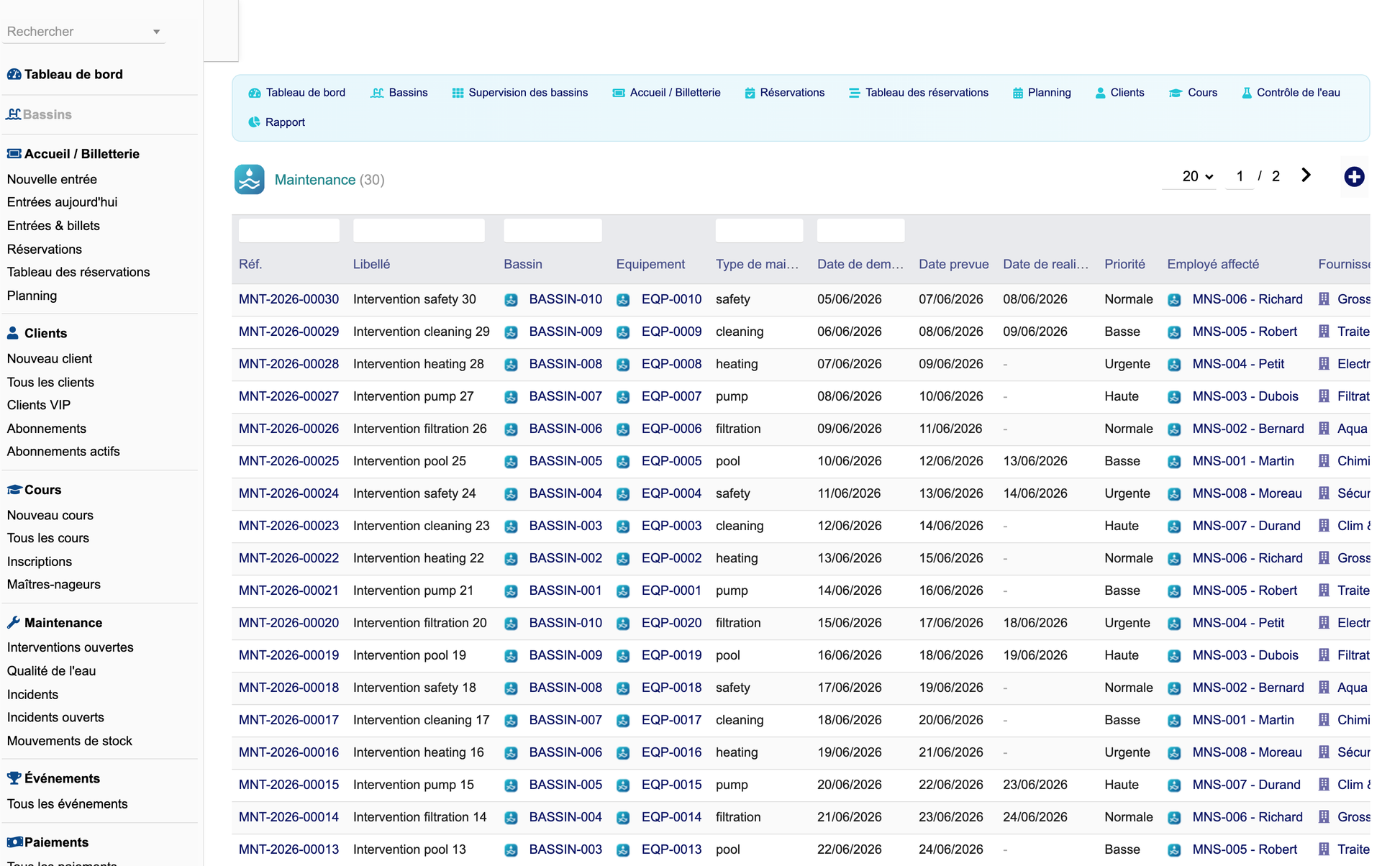Viewport: 1400px width, 866px height.
Task: Click the add new maintenance plus icon
Action: click(x=1354, y=176)
